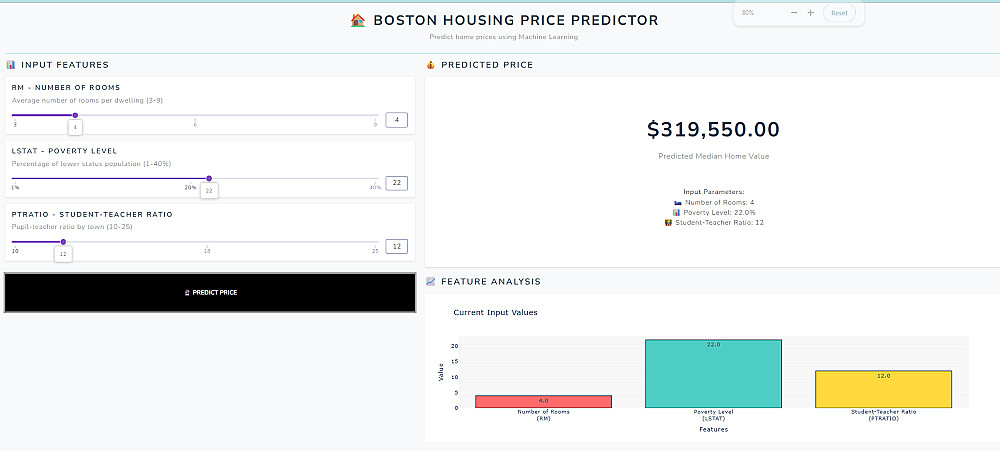
Task: Click the red Number of Rooms bar
Action: click(542, 401)
